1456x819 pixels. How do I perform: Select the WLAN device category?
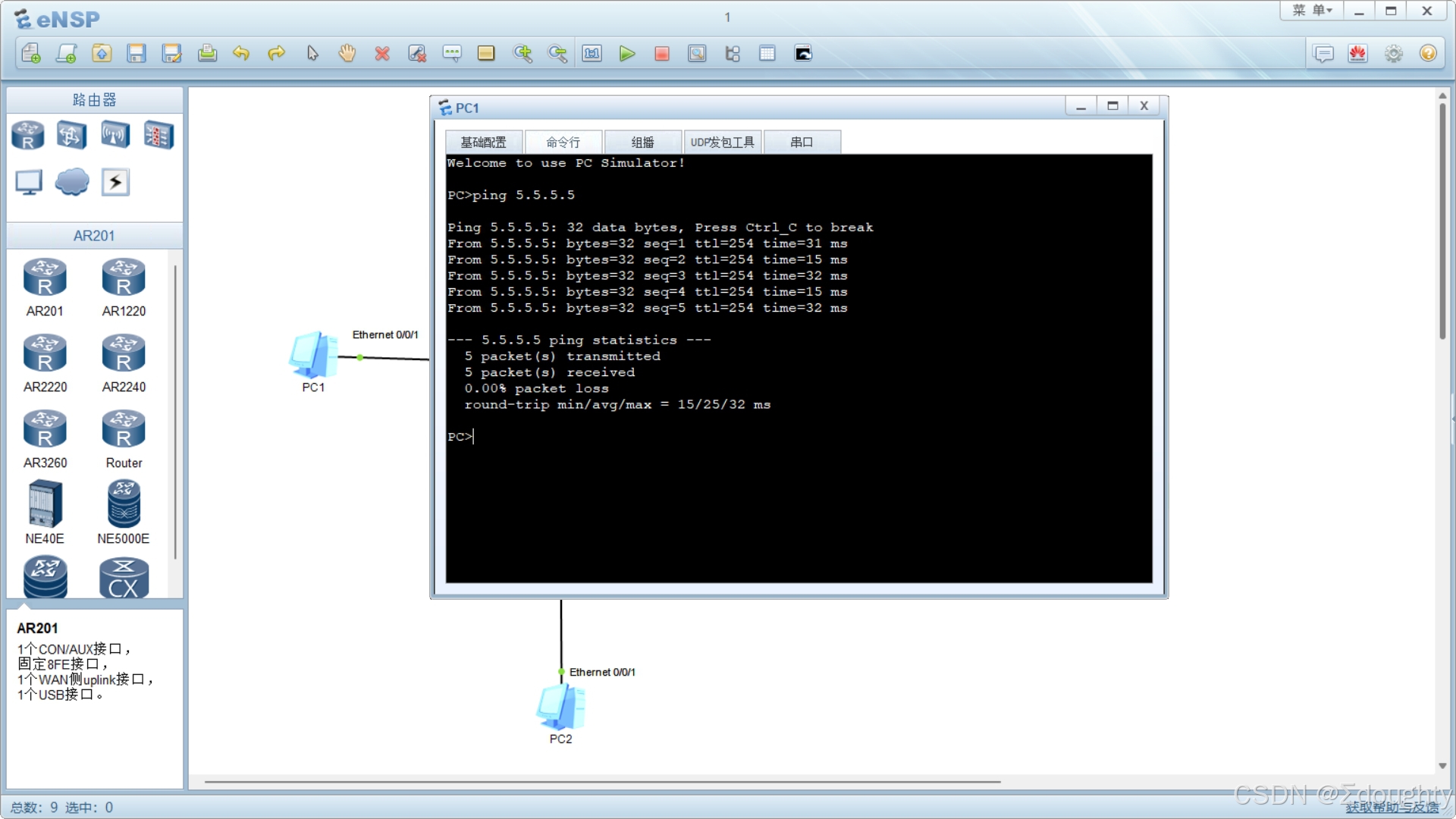point(115,136)
